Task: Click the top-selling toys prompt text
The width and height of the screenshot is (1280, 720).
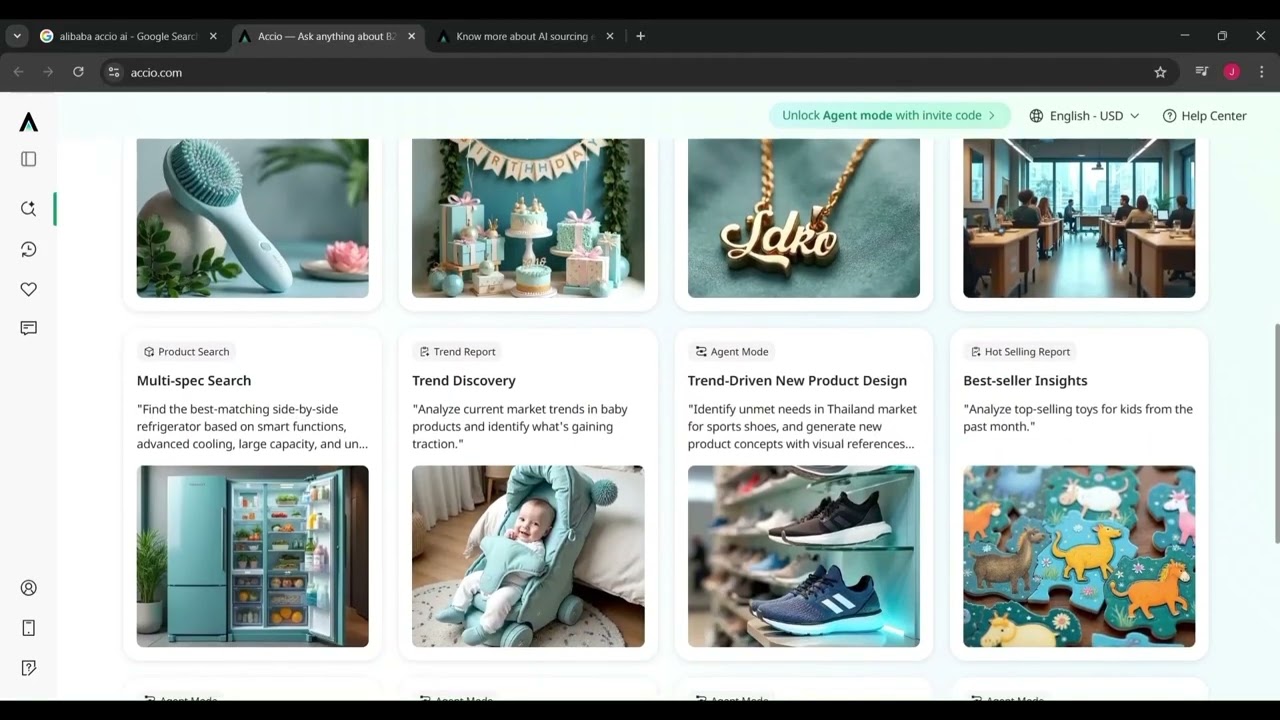Action: pyautogui.click(x=1078, y=418)
